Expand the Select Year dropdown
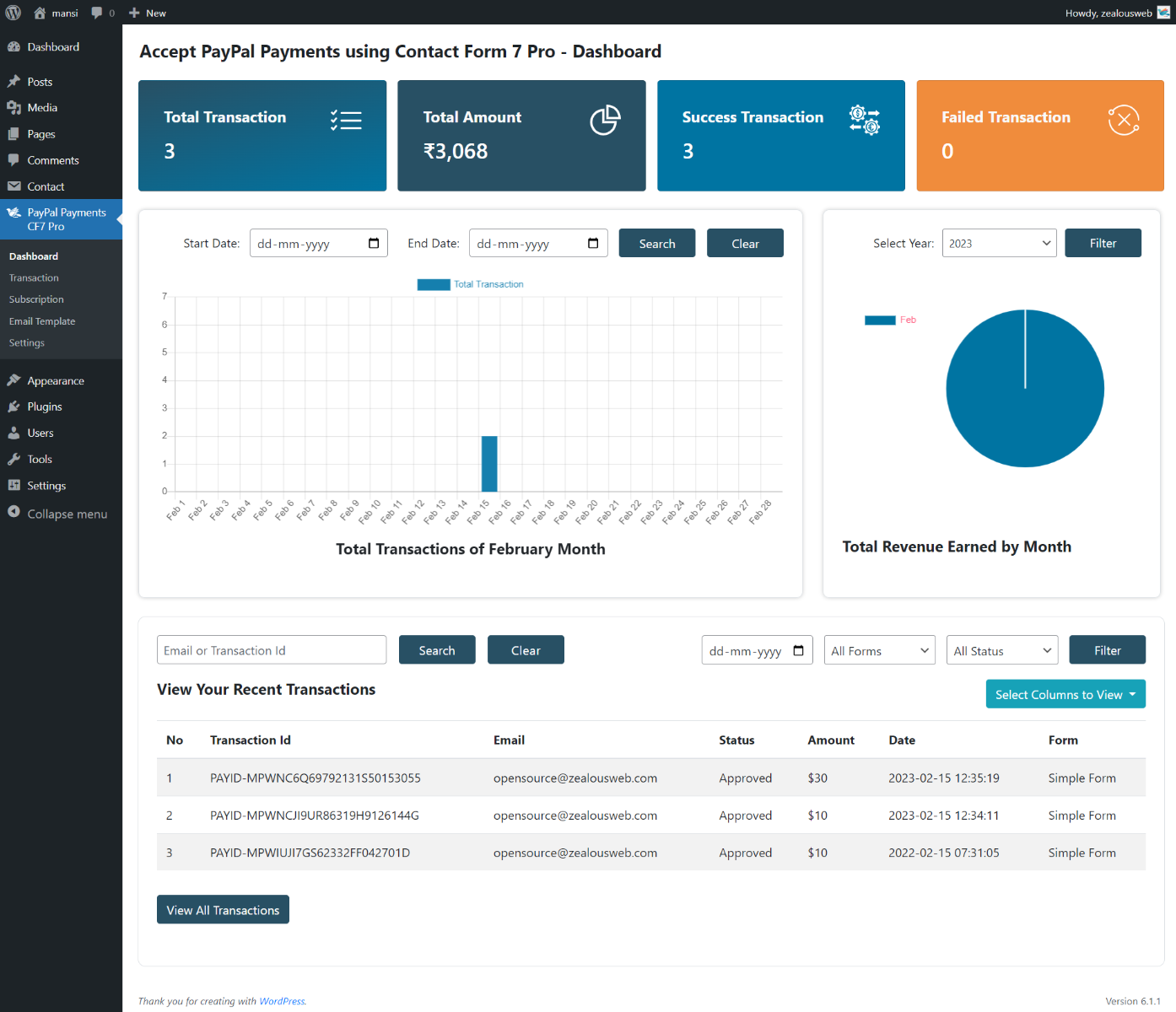 click(999, 244)
